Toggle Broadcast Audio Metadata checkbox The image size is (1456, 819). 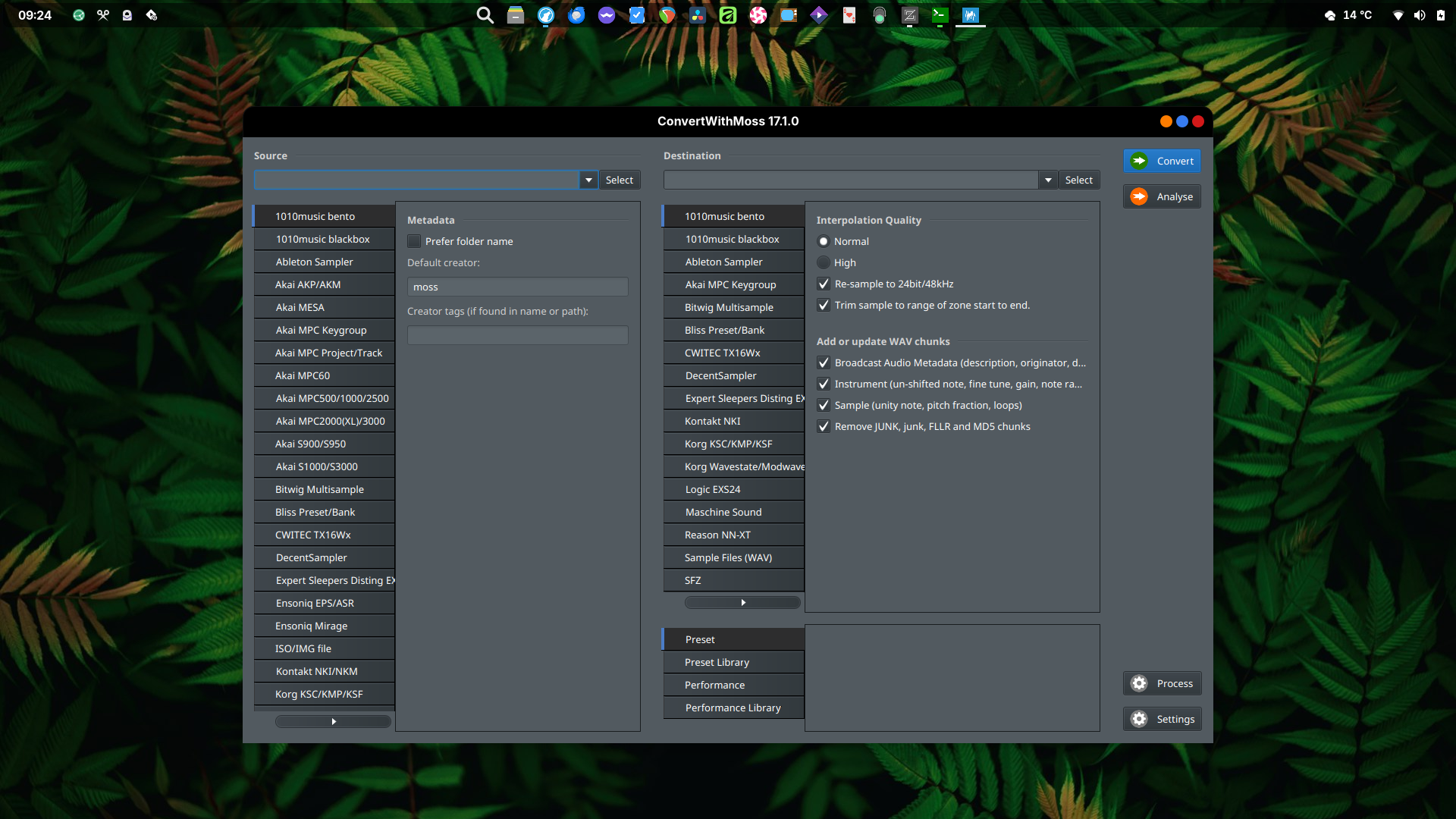(x=824, y=362)
